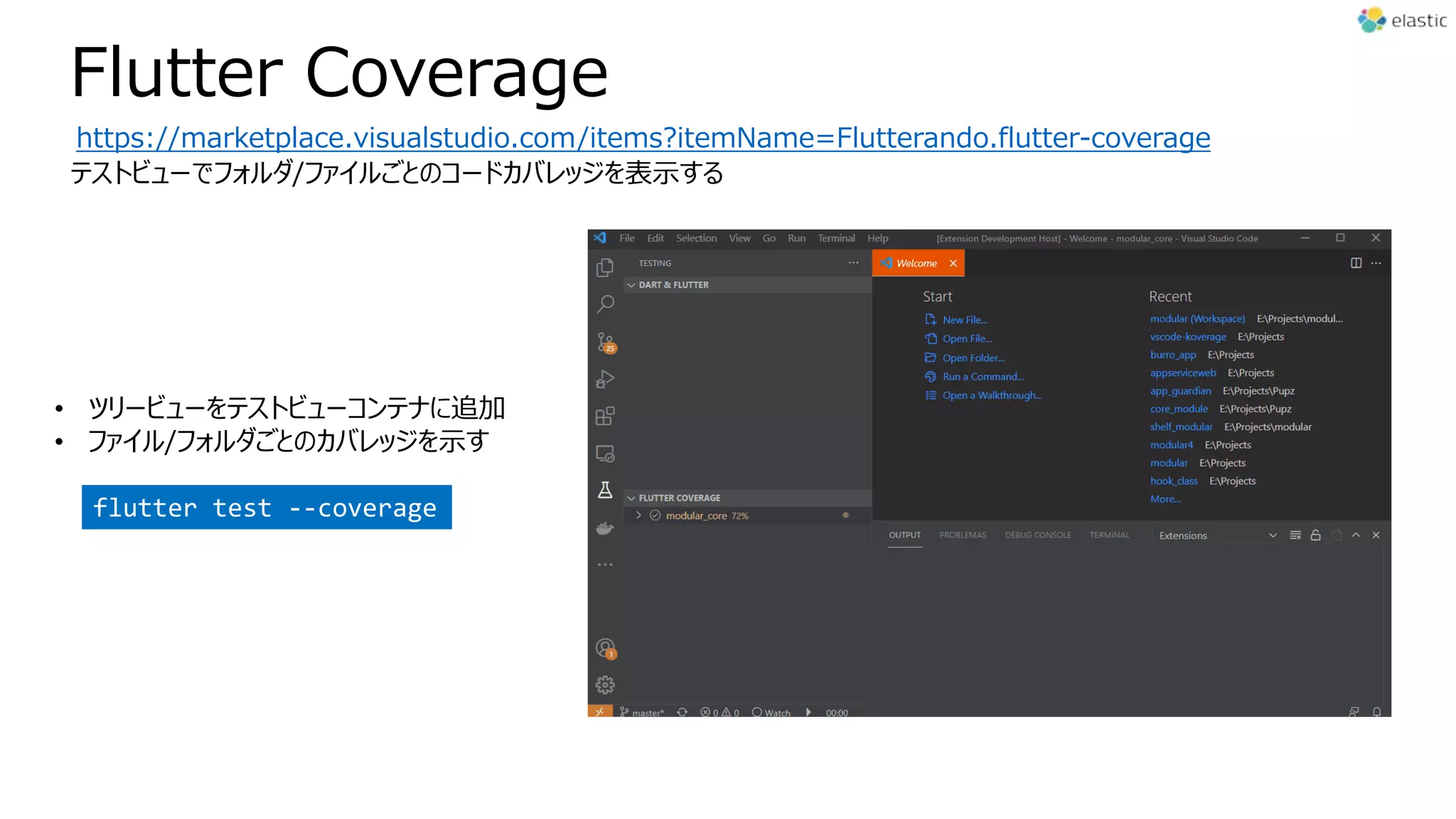The width and height of the screenshot is (1456, 819).
Task: Toggle Watch in the status bar
Action: coord(771,712)
